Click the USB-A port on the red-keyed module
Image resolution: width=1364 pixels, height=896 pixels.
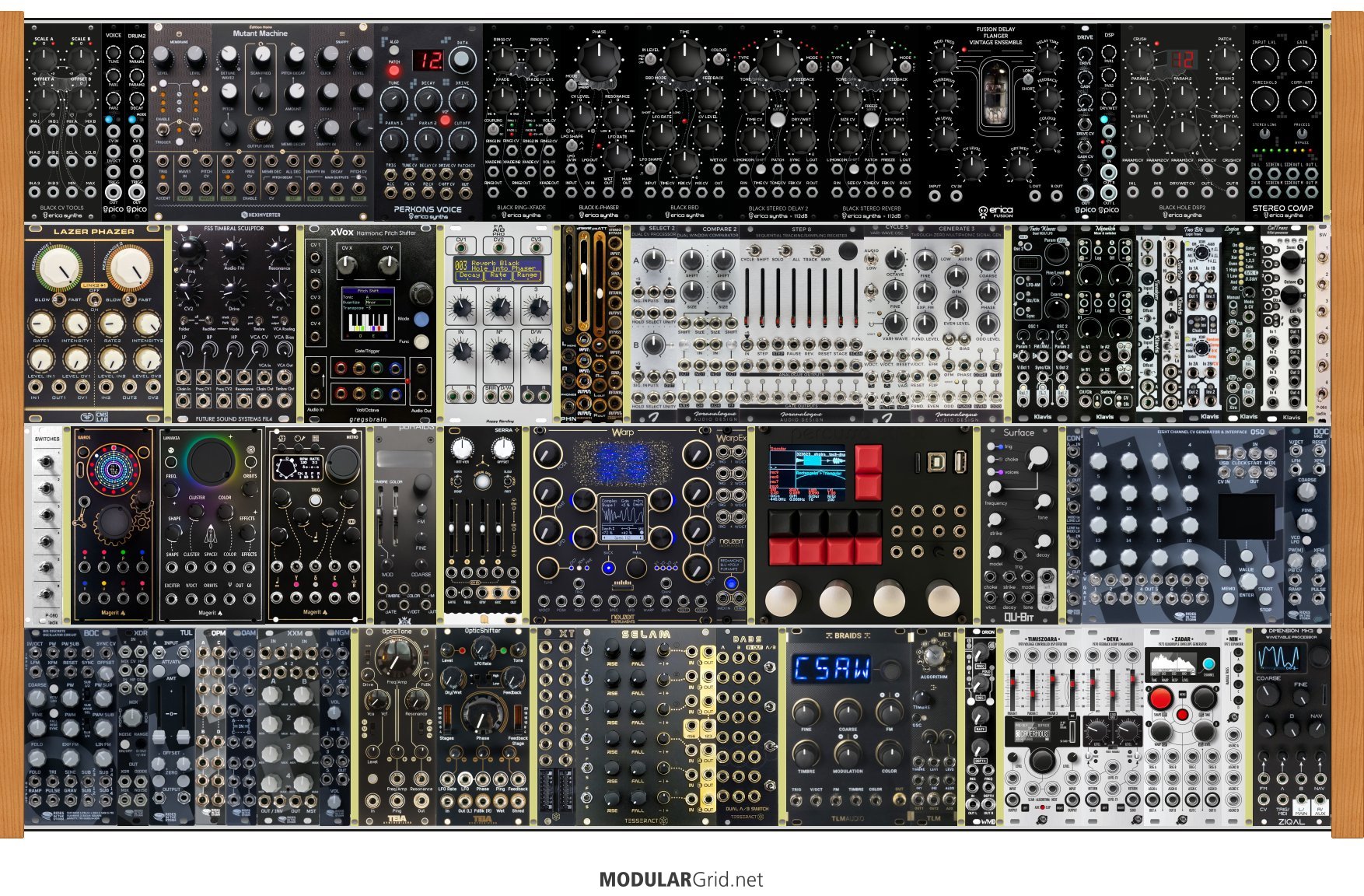[960, 462]
